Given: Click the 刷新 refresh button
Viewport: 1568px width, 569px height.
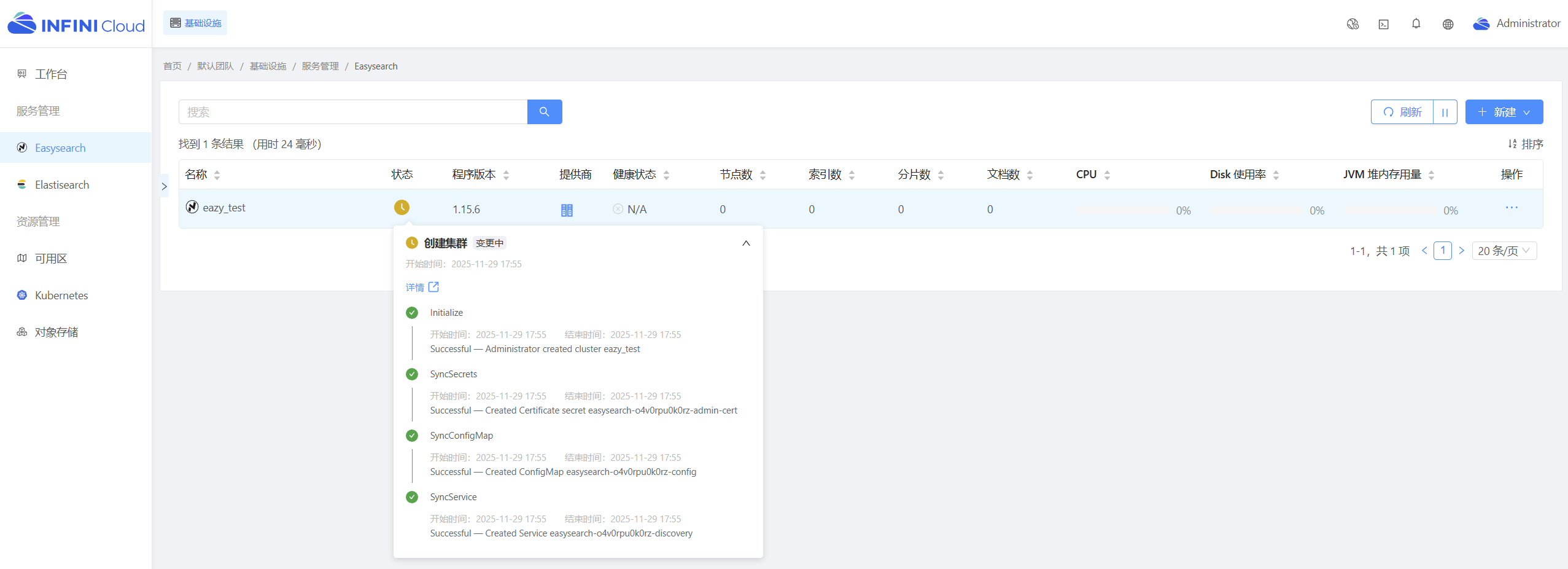Looking at the screenshot, I should pos(1402,112).
